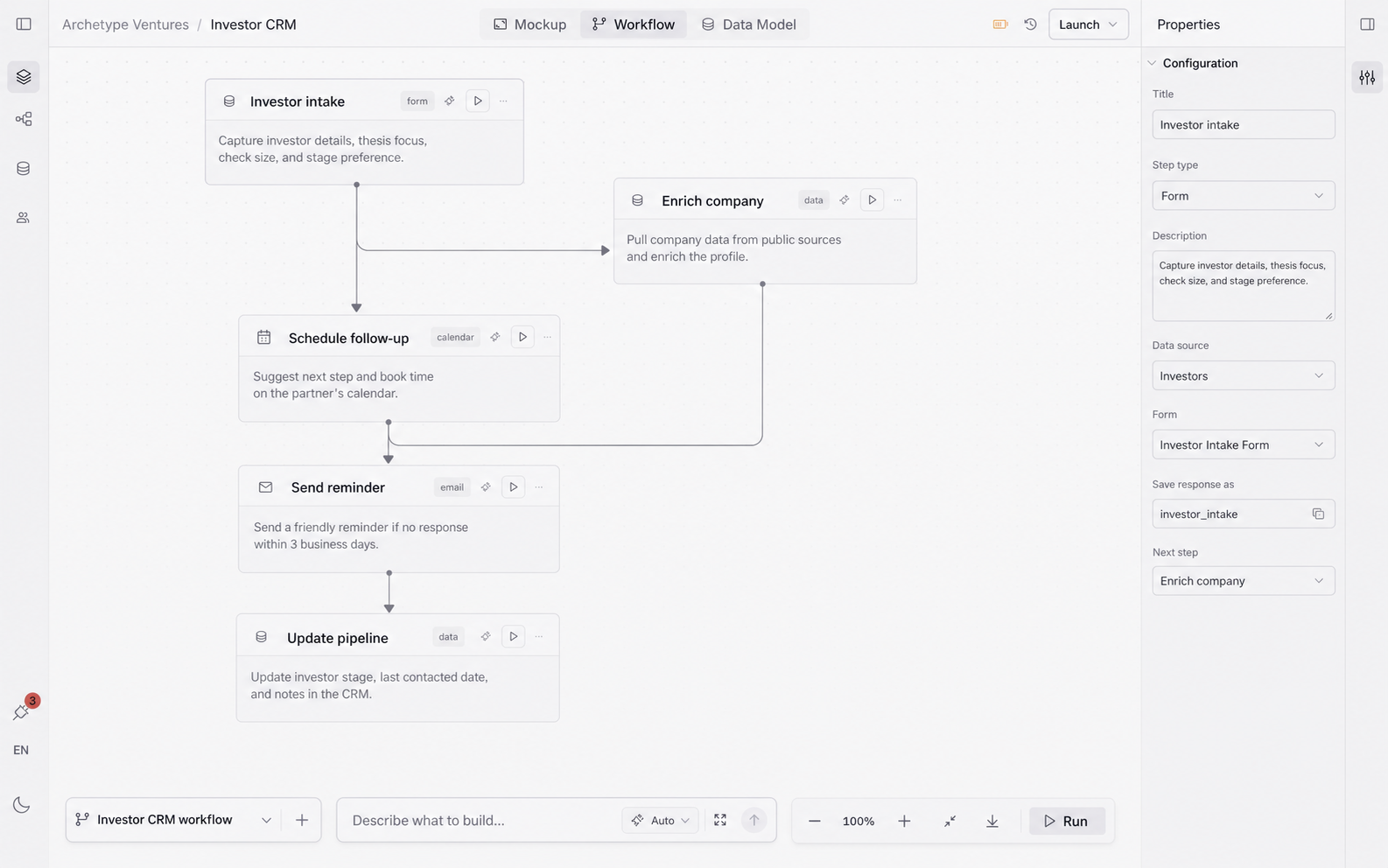The image size is (1388, 868).
Task: Open more options on Schedule follow-up node
Action: 548,337
